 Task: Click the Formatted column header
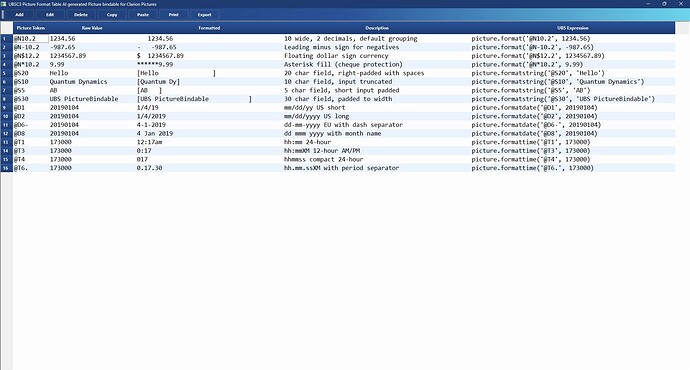(x=209, y=28)
